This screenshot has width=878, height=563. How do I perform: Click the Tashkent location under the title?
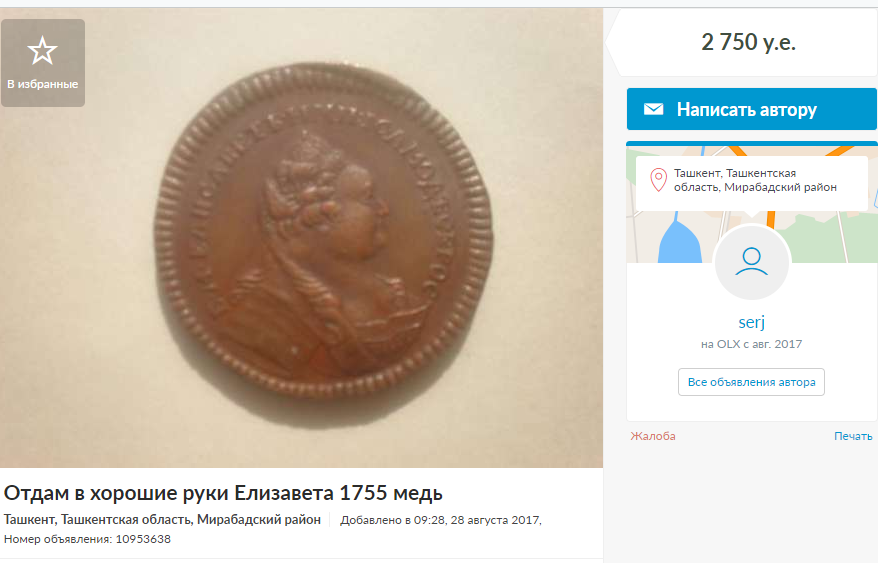click(x=162, y=519)
